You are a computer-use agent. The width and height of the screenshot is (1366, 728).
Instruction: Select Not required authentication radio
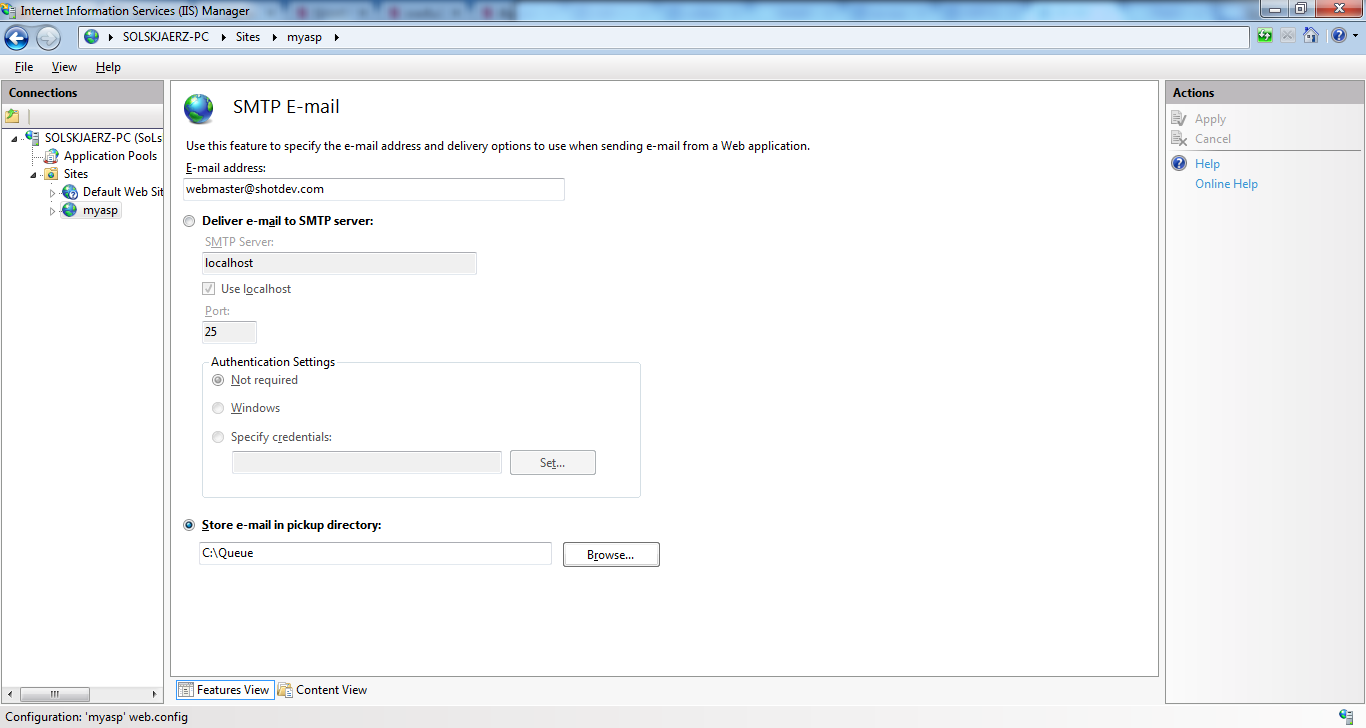pos(218,380)
